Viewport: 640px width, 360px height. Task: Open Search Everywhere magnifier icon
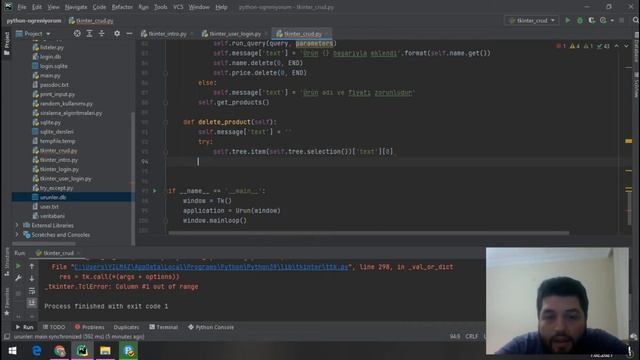click(636, 20)
